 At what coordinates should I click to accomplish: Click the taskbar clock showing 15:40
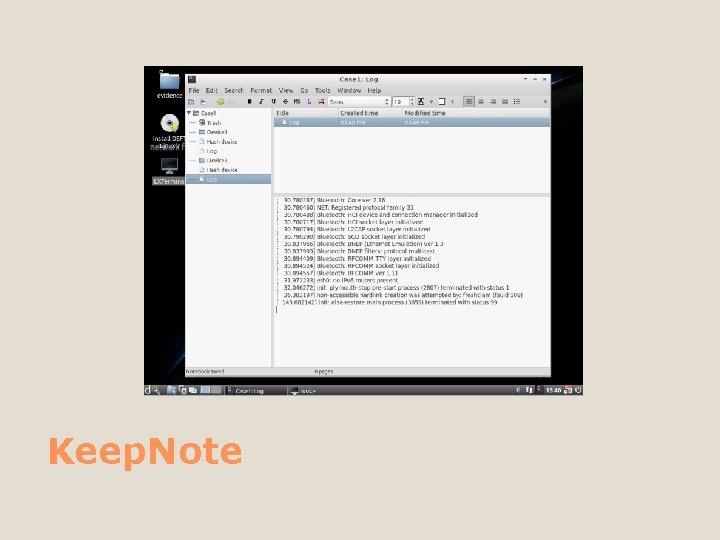(553, 390)
